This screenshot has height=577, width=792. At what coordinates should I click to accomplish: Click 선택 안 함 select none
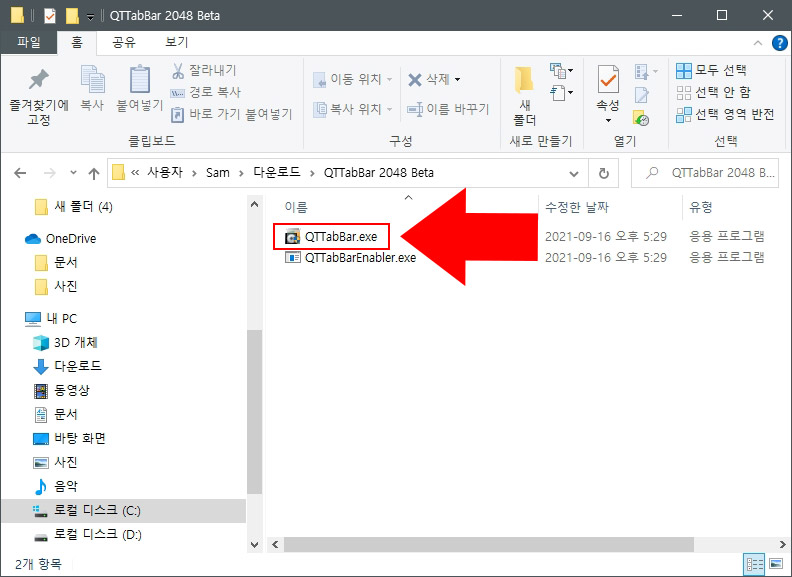713,92
